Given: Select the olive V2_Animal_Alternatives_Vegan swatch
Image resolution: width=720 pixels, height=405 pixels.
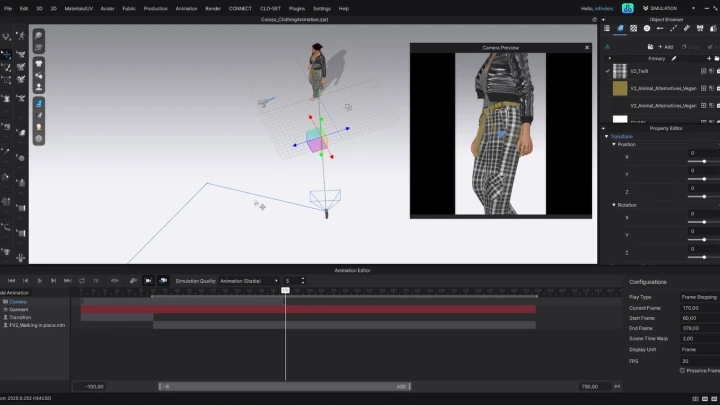Looking at the screenshot, I should point(620,88).
